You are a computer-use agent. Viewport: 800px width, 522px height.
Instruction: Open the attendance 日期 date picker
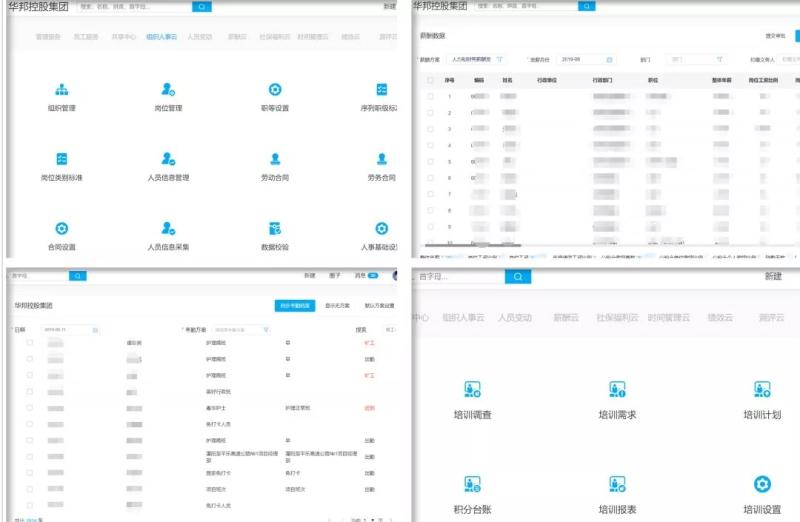(x=70, y=330)
